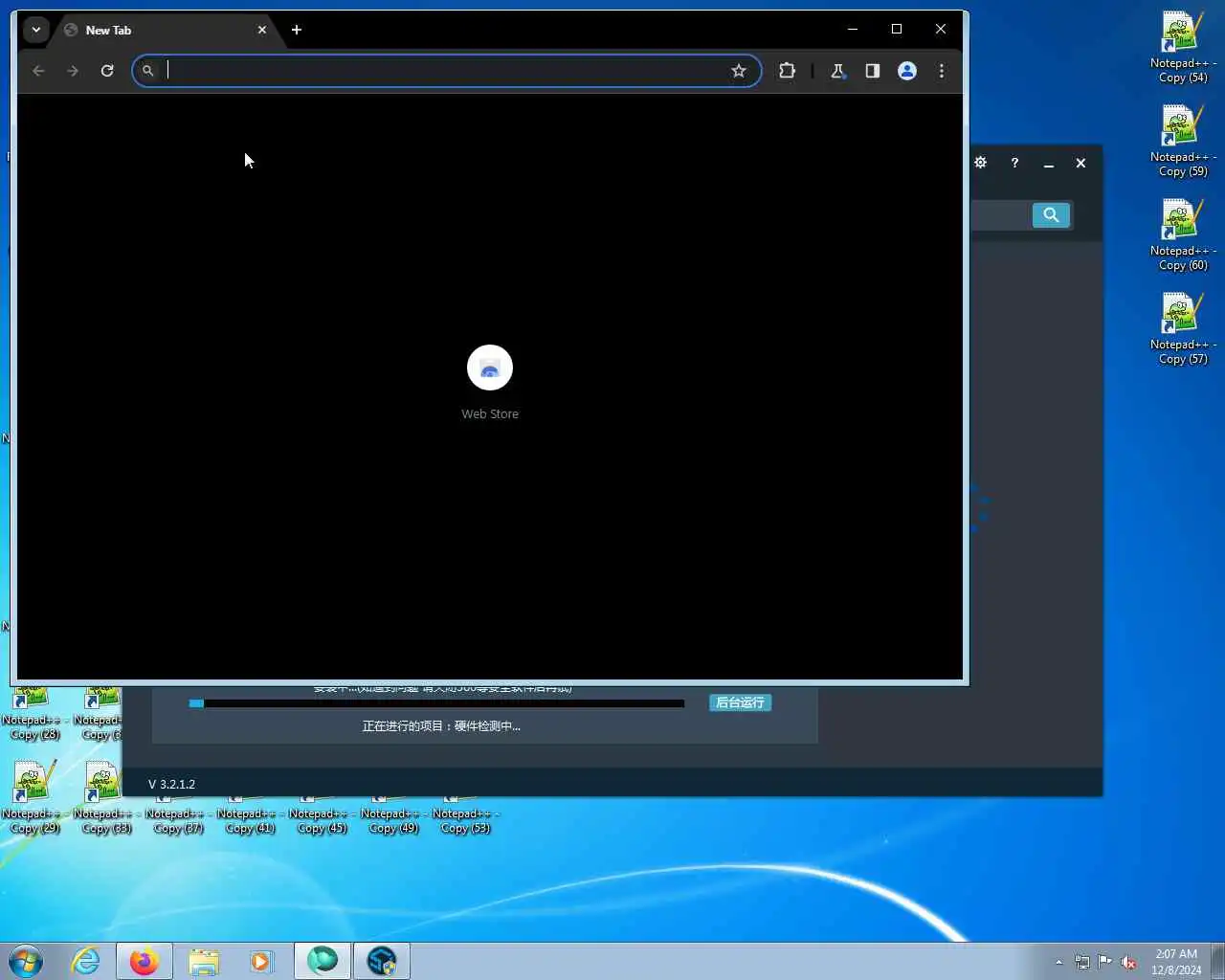Viewport: 1225px width, 980px height.
Task: Open Windows Media Player from the taskbar
Action: pyautogui.click(x=261, y=961)
